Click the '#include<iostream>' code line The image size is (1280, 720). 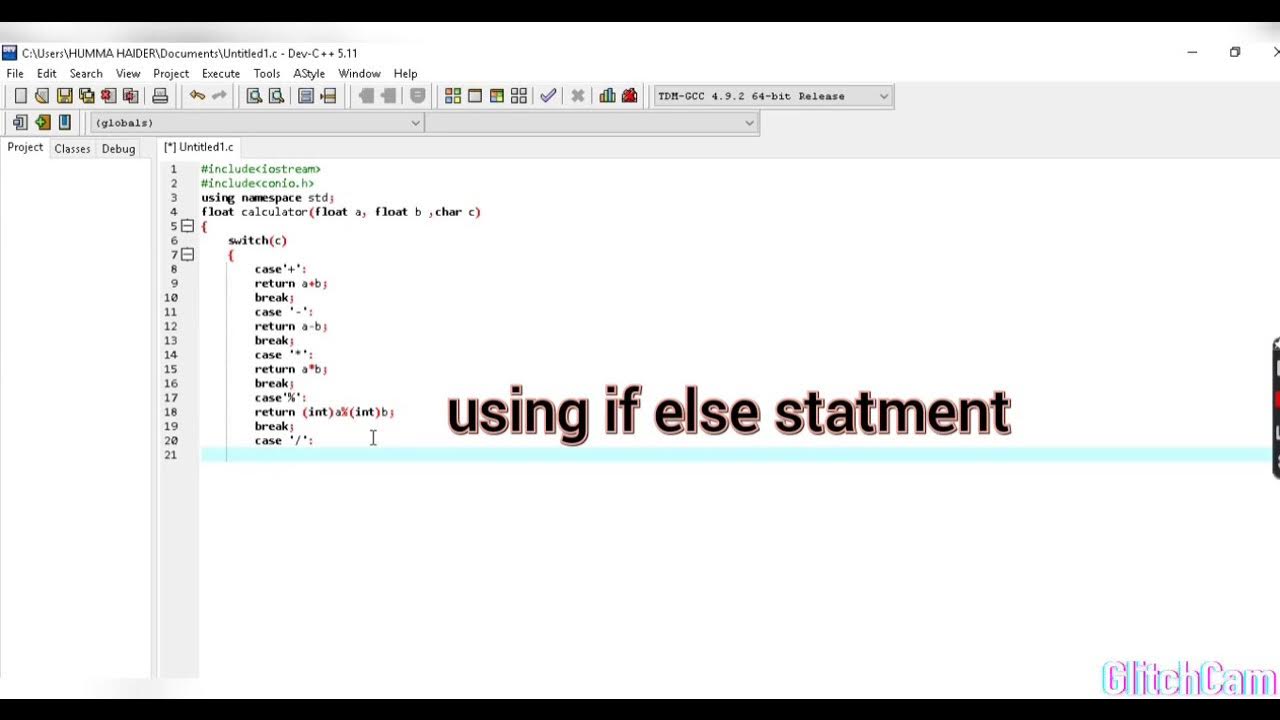pos(261,169)
